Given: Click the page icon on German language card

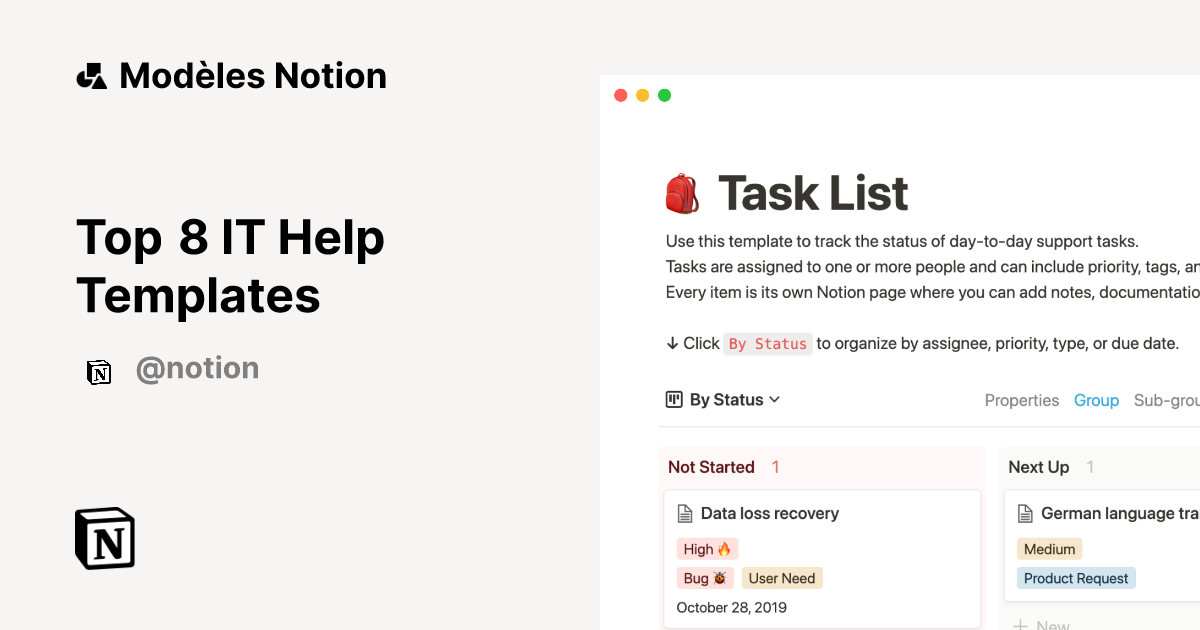Looking at the screenshot, I should tap(1025, 512).
